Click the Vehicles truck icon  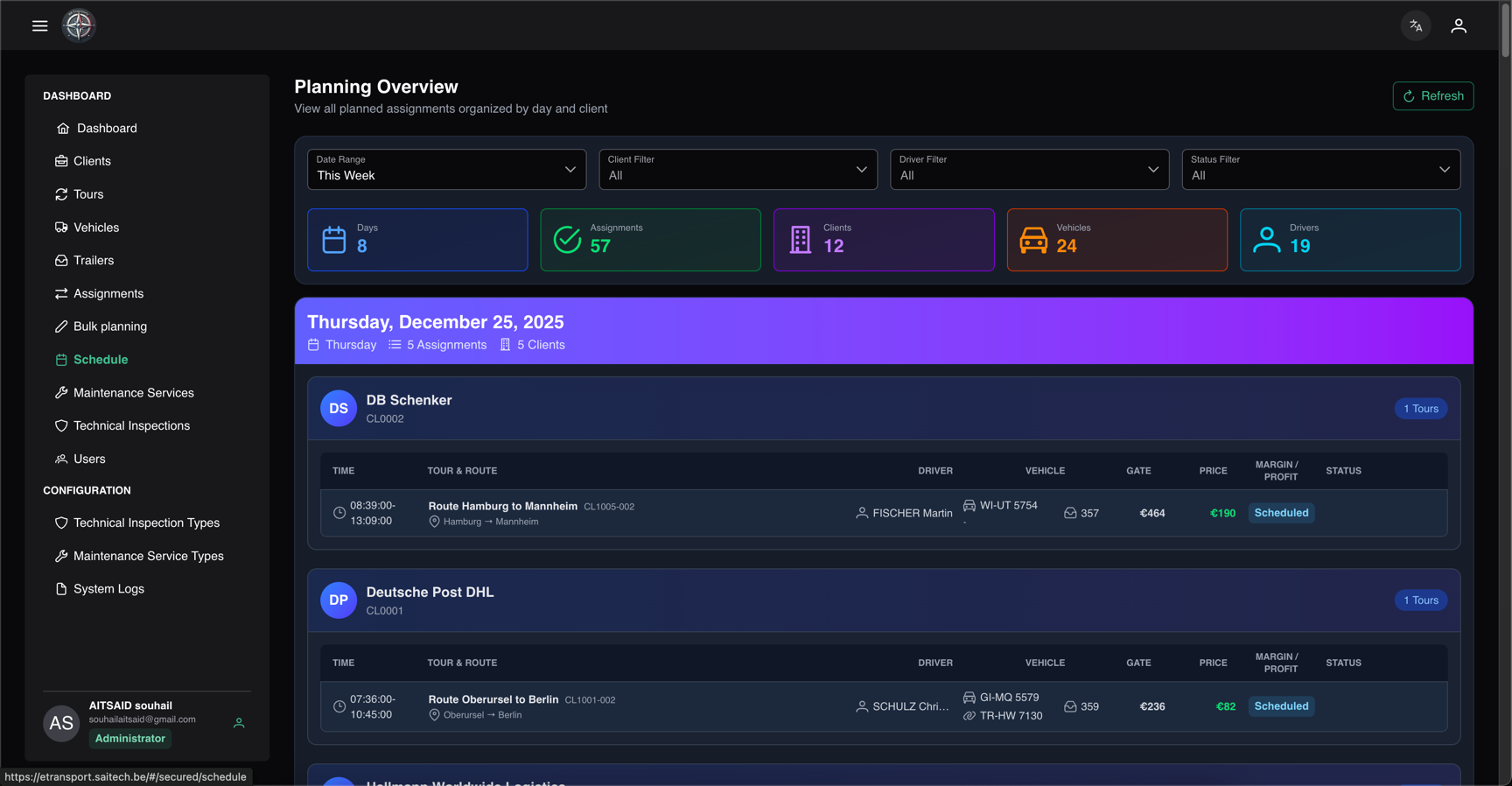tap(61, 228)
